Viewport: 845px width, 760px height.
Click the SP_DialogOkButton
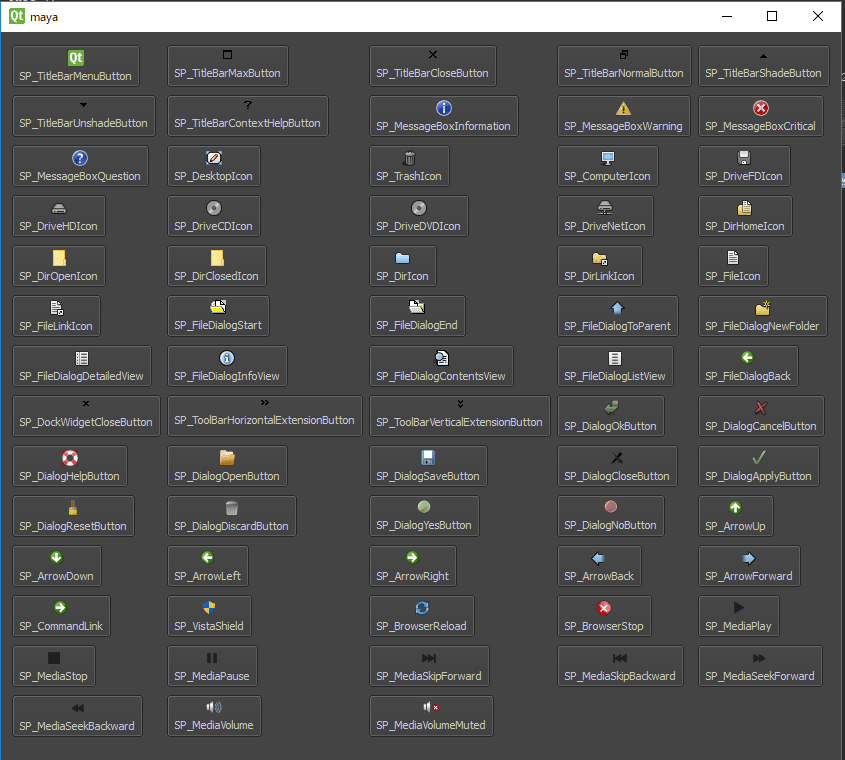pos(610,416)
